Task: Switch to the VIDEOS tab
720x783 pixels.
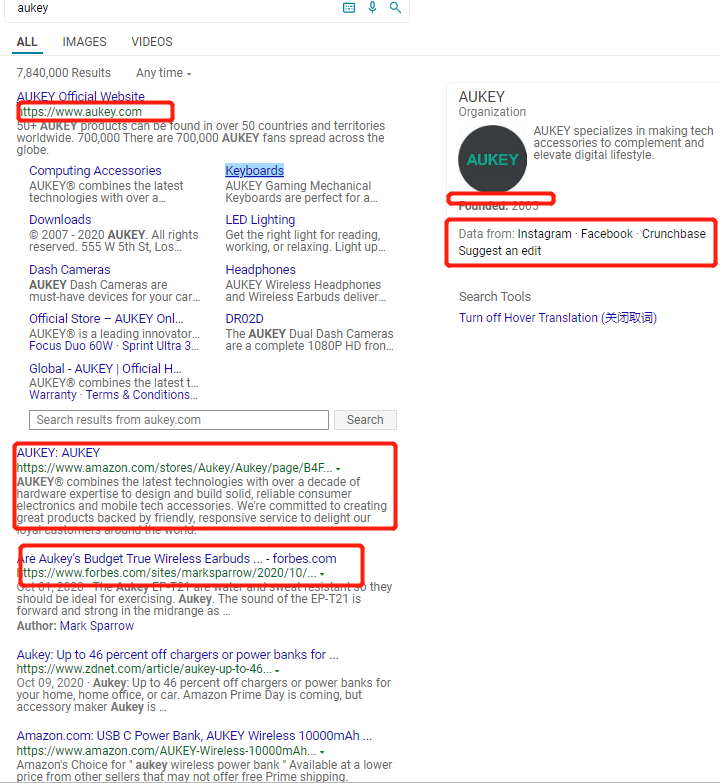Action: point(152,42)
